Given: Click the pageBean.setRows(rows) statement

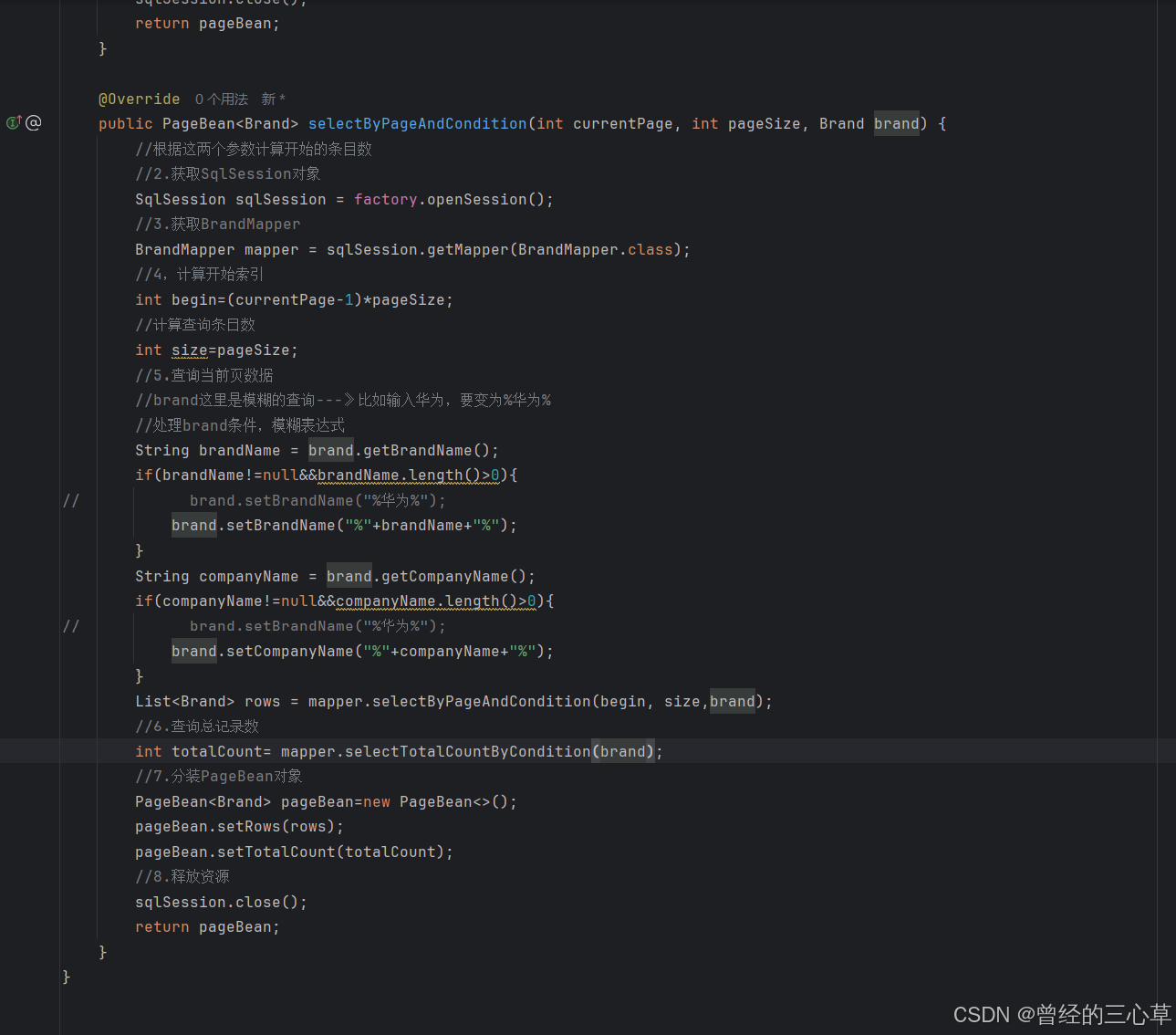Looking at the screenshot, I should coord(240,827).
